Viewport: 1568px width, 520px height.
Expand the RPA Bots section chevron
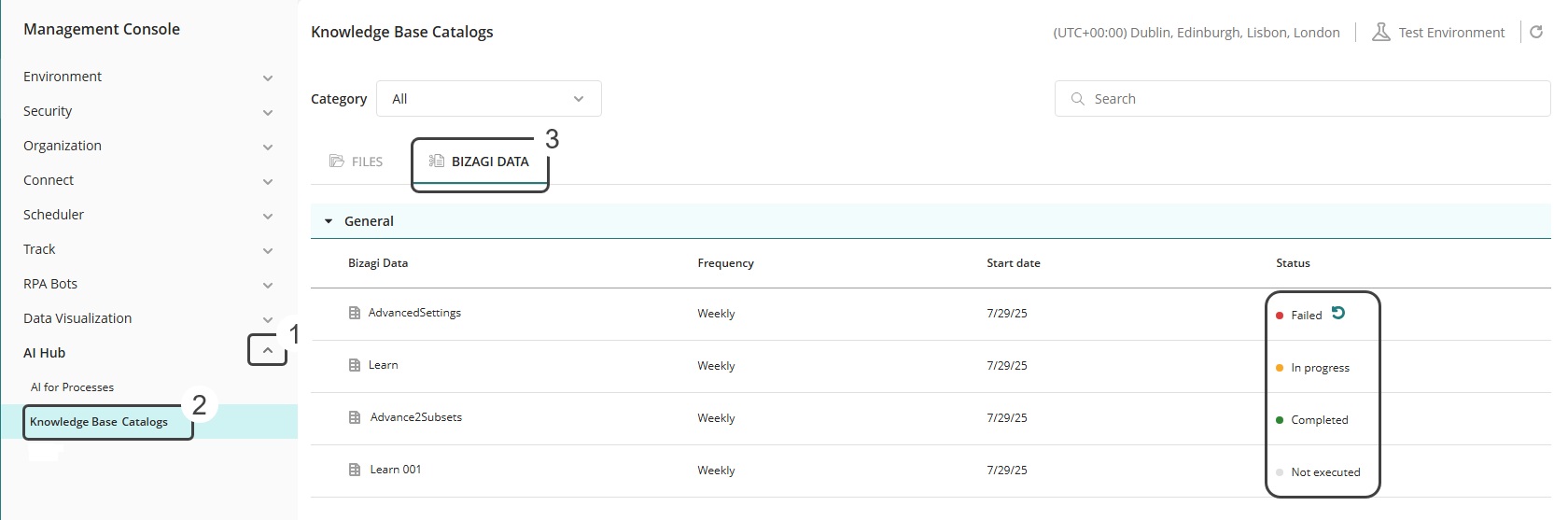268,286
